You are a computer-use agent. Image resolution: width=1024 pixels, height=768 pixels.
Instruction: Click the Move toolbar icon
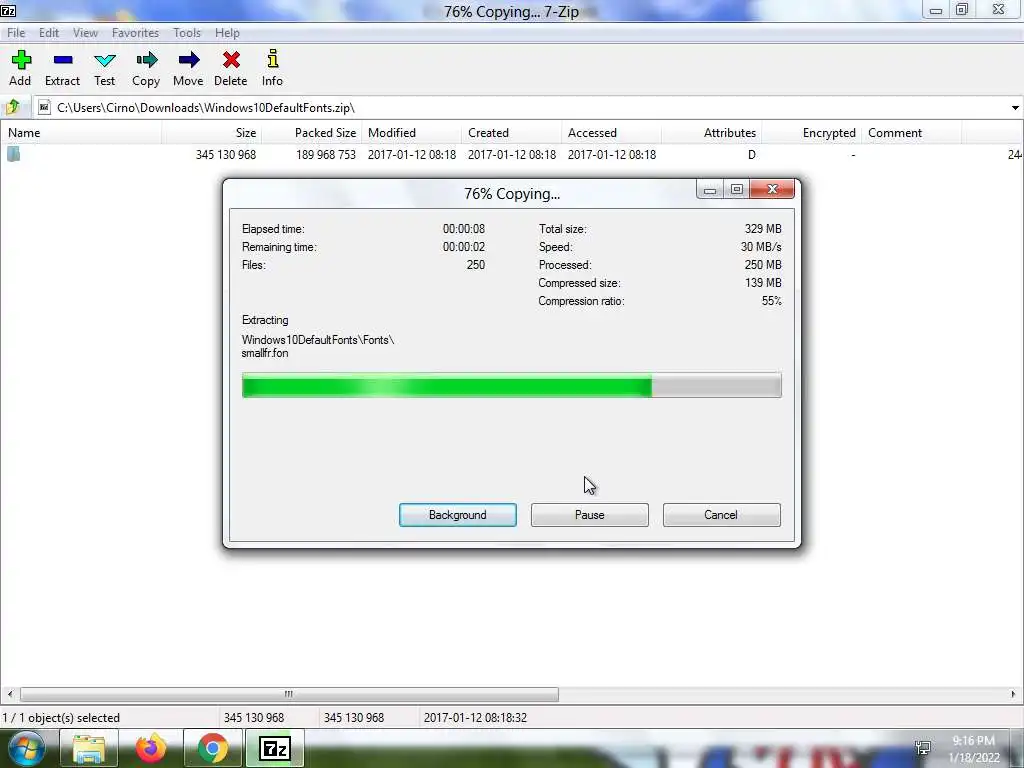tap(188, 68)
